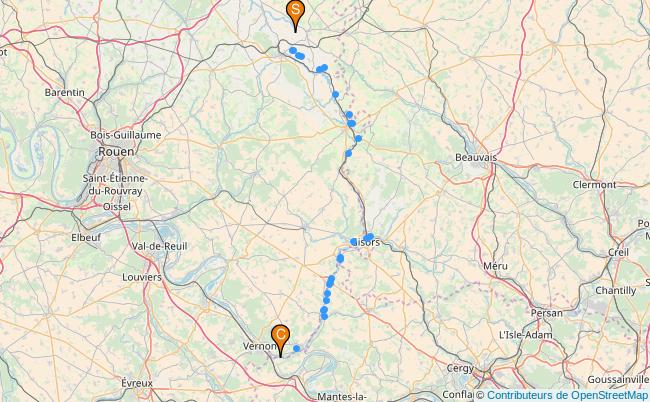This screenshot has height=402, width=650.
Task: Click the orange C marker near Vernon
Action: (281, 340)
